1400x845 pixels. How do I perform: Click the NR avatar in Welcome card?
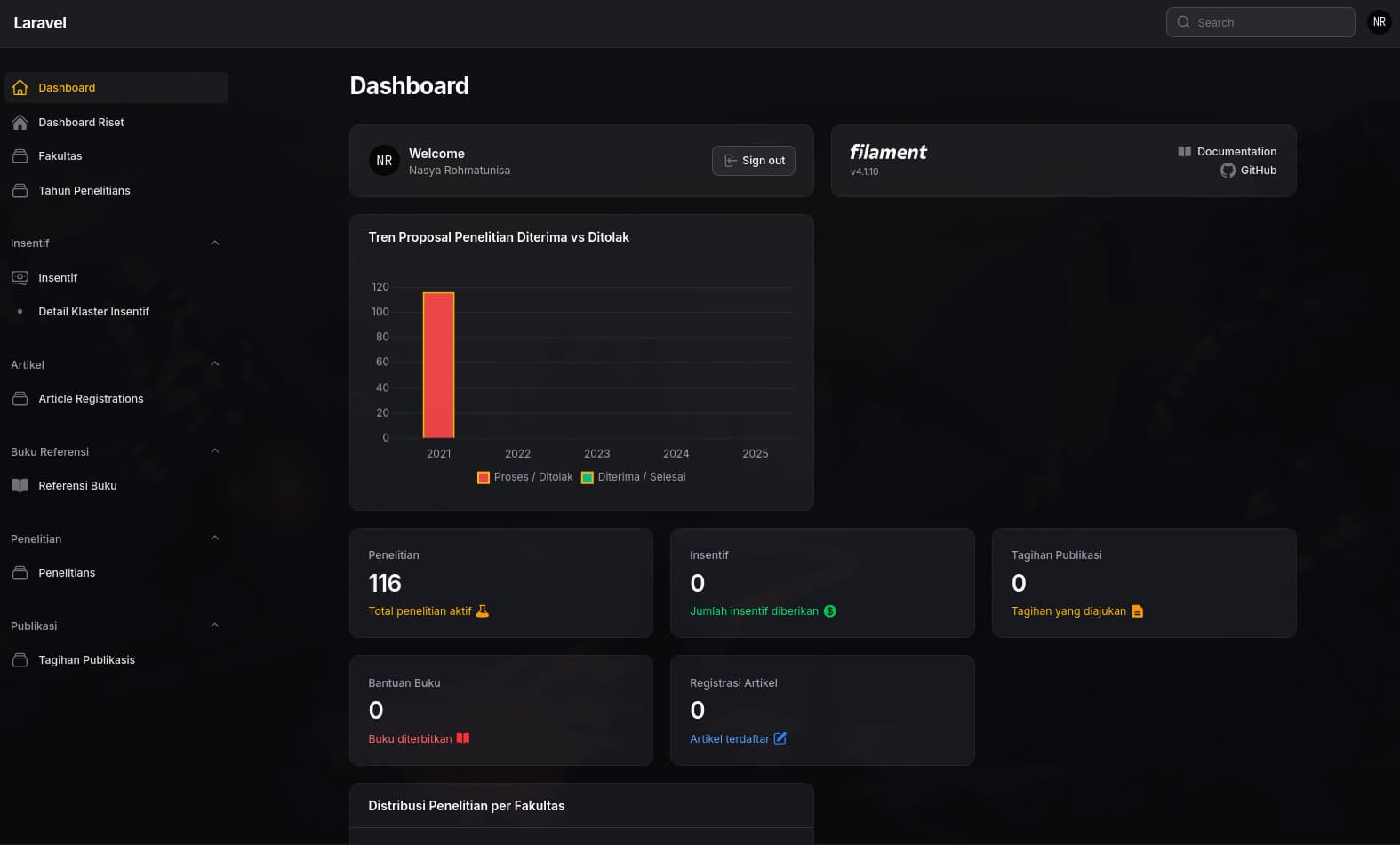[x=384, y=161]
